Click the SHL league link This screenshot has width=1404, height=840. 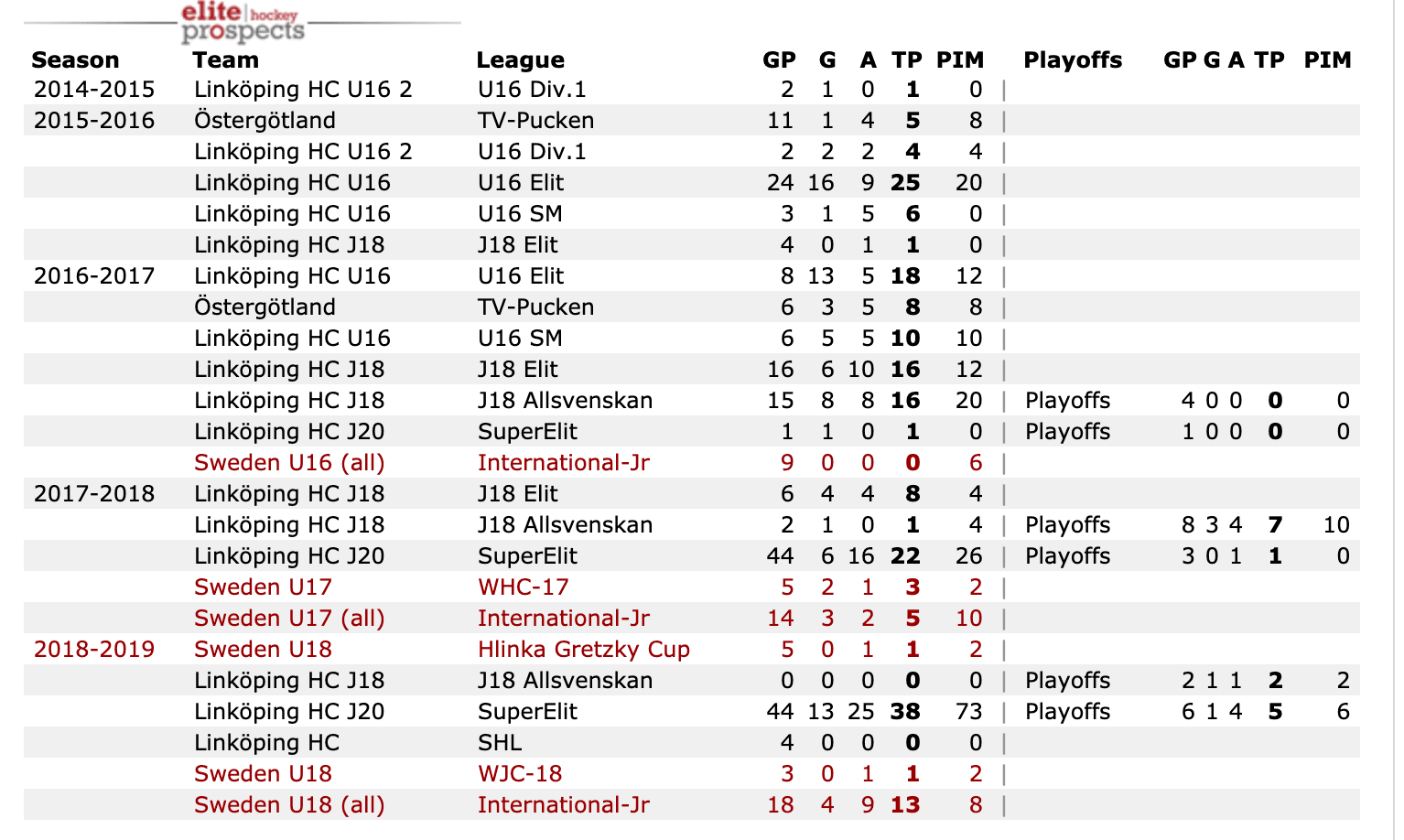click(500, 743)
